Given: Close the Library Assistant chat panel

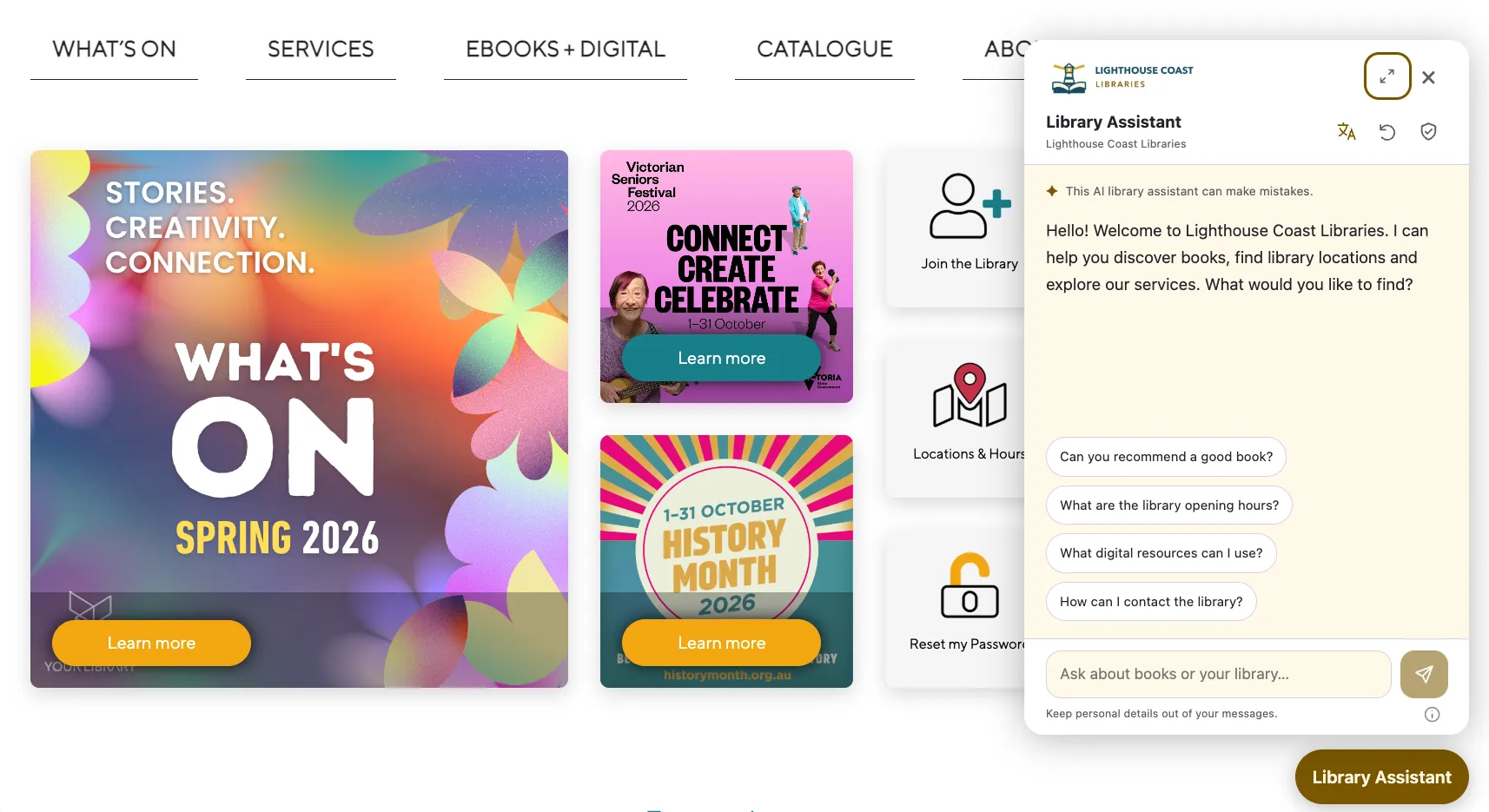Looking at the screenshot, I should tap(1428, 77).
